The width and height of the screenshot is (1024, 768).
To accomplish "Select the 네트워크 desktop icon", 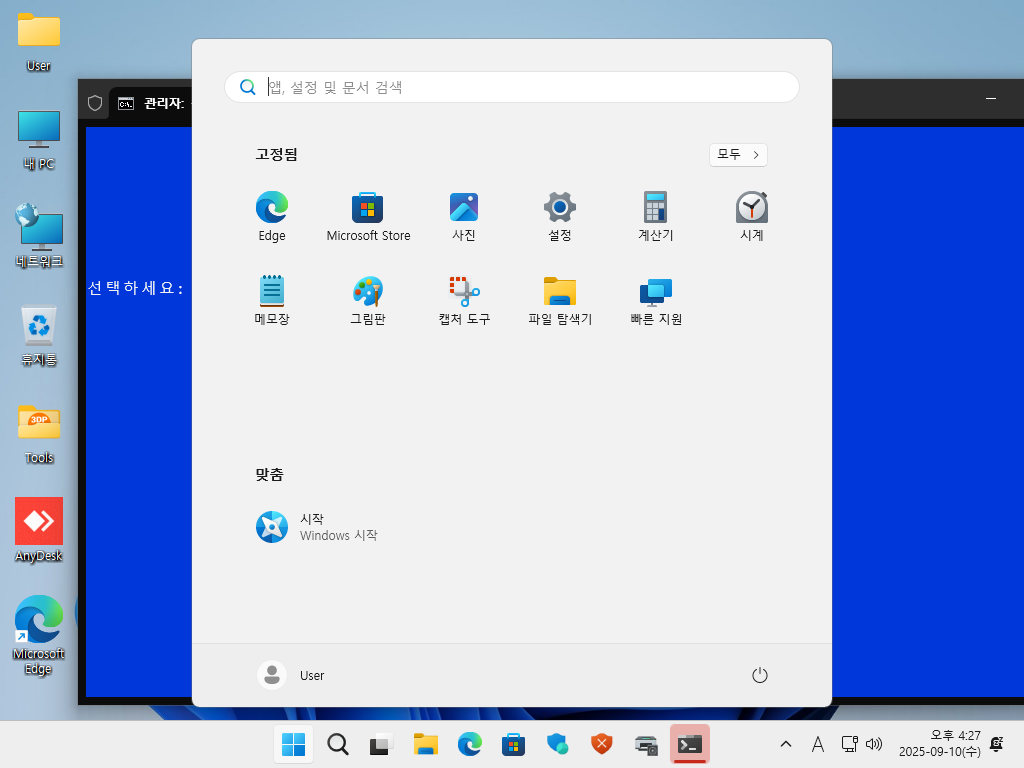I will pyautogui.click(x=39, y=236).
